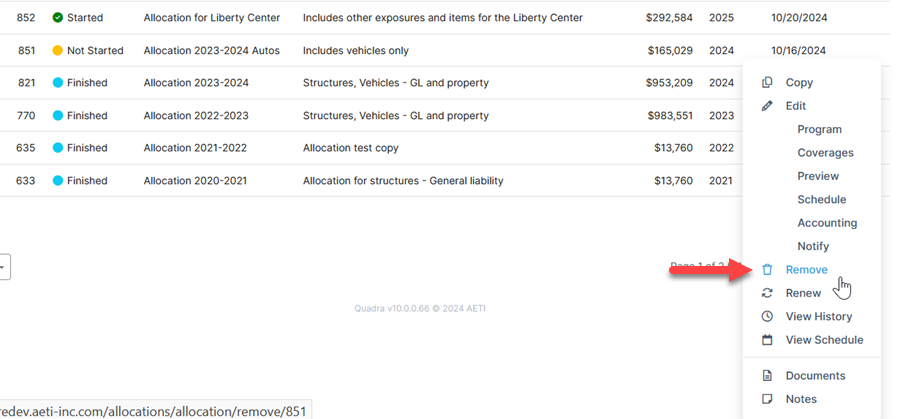Select Preview menu entry
Screen dimensions: 900x419
click(818, 176)
